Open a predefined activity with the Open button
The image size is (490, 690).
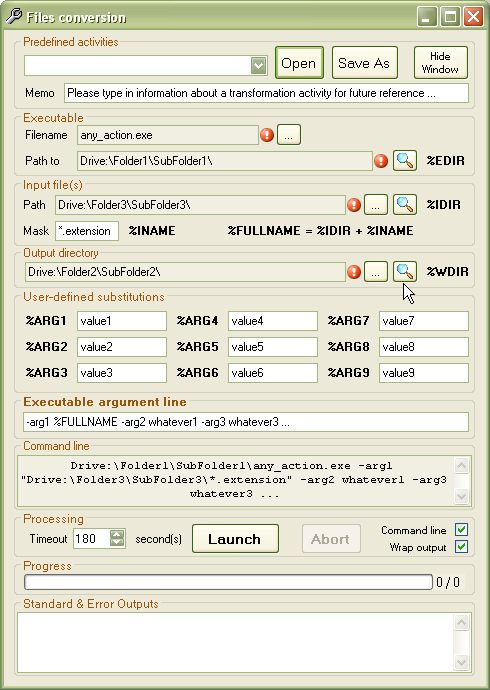[299, 63]
